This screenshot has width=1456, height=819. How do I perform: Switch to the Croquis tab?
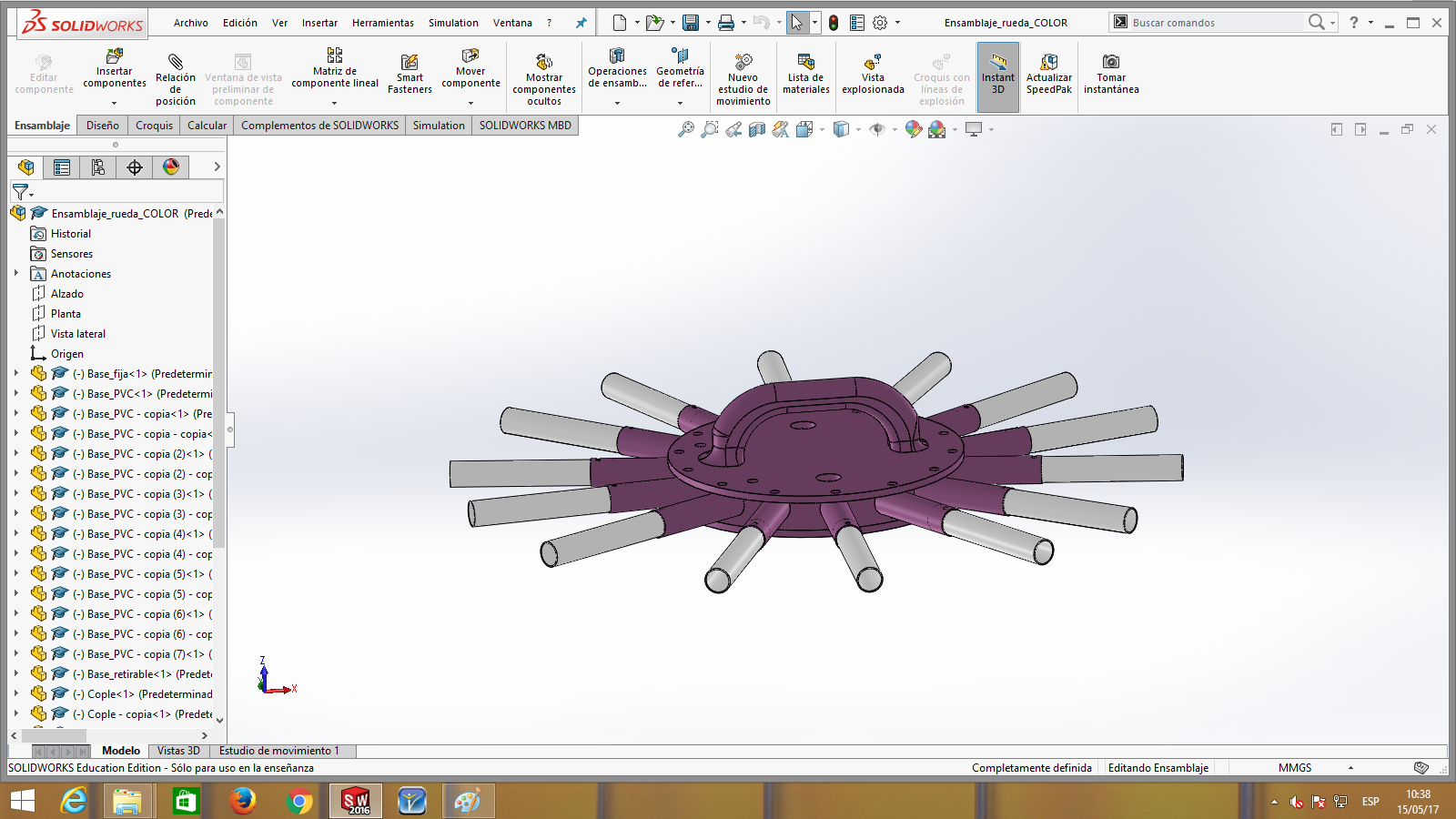coord(154,126)
